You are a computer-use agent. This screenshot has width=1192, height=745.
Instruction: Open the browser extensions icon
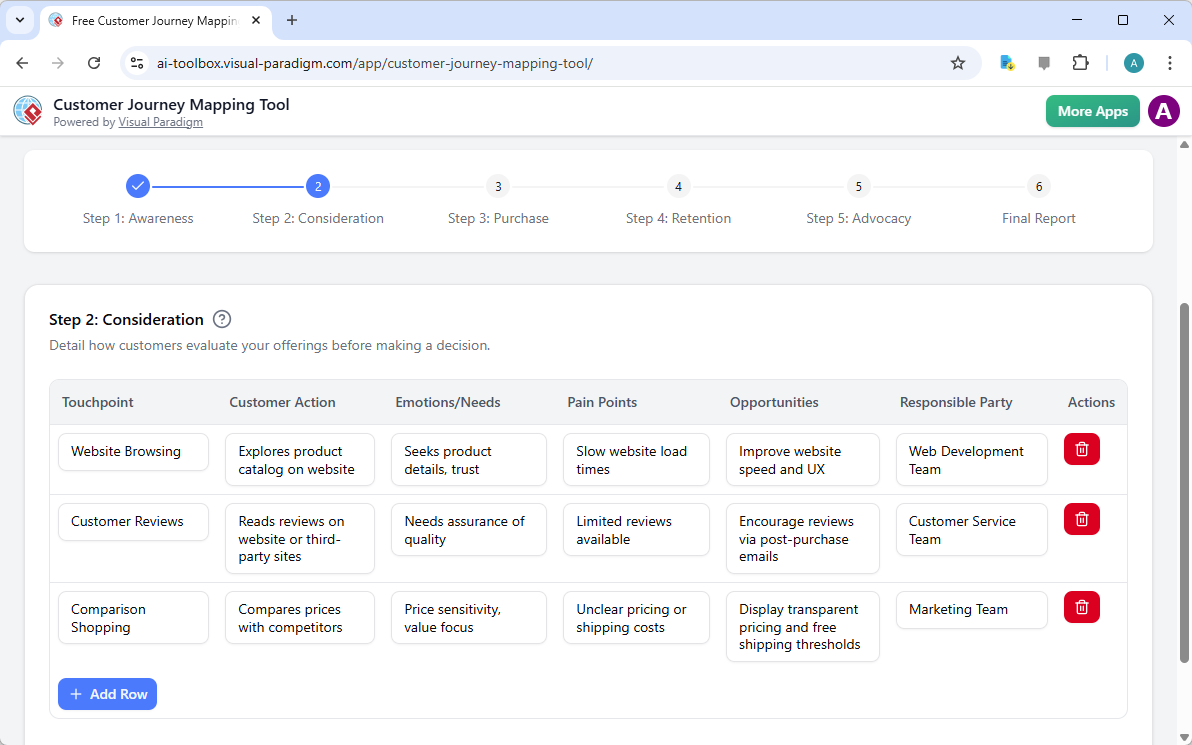(1080, 62)
